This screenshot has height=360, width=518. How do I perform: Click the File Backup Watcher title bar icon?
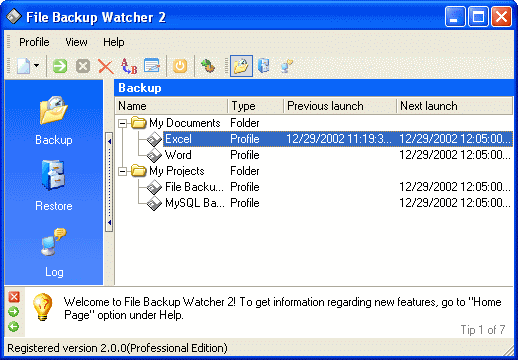tap(14, 16)
